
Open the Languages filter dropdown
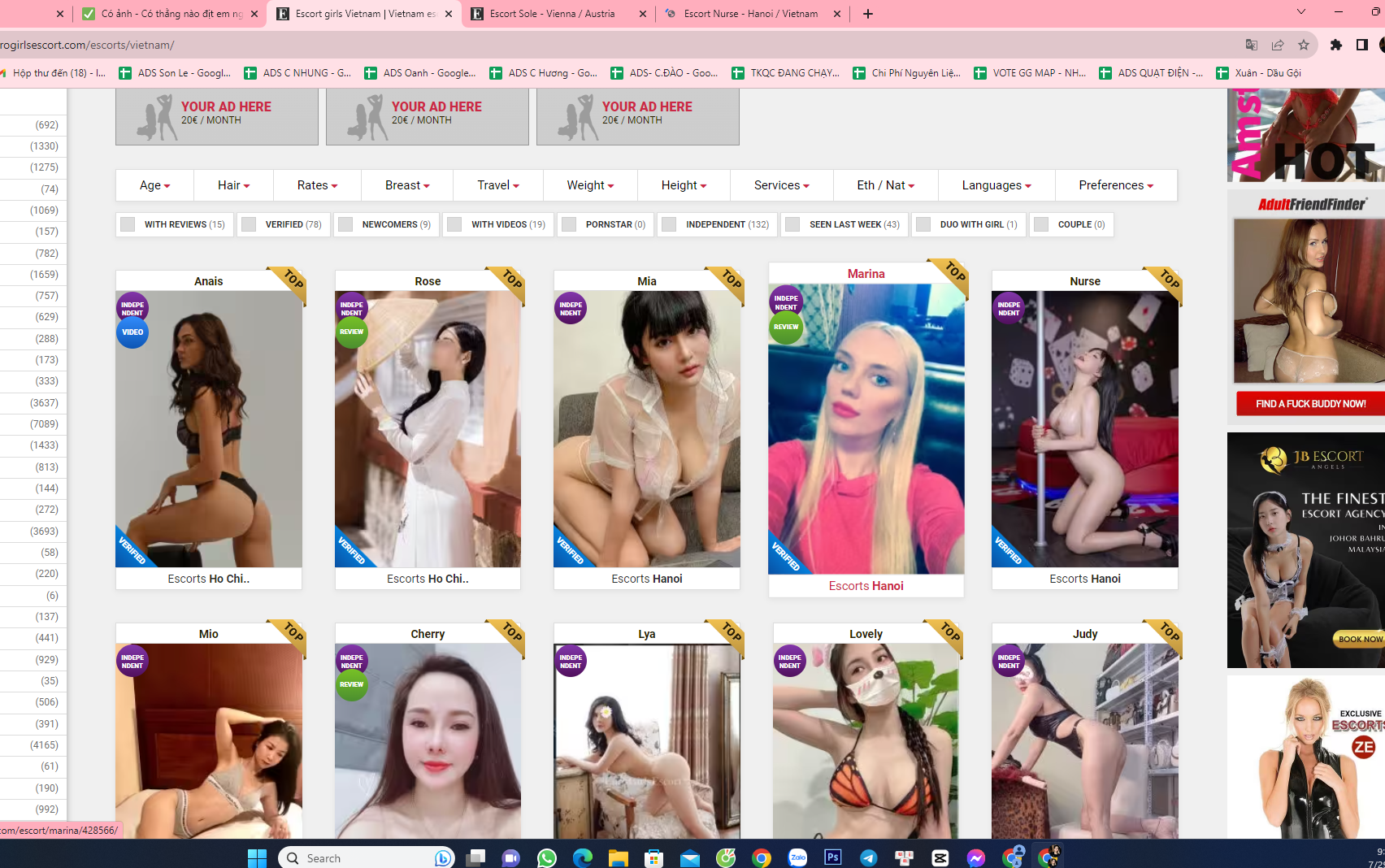coord(996,185)
